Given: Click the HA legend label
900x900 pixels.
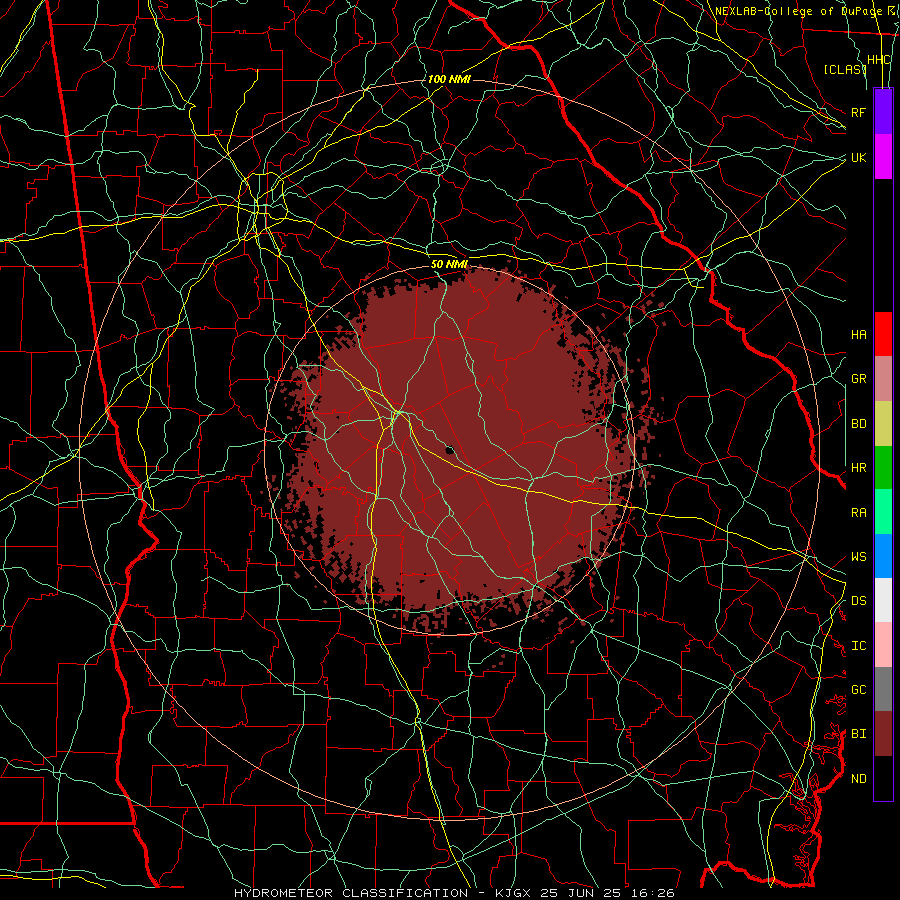Looking at the screenshot, I should point(859,335).
